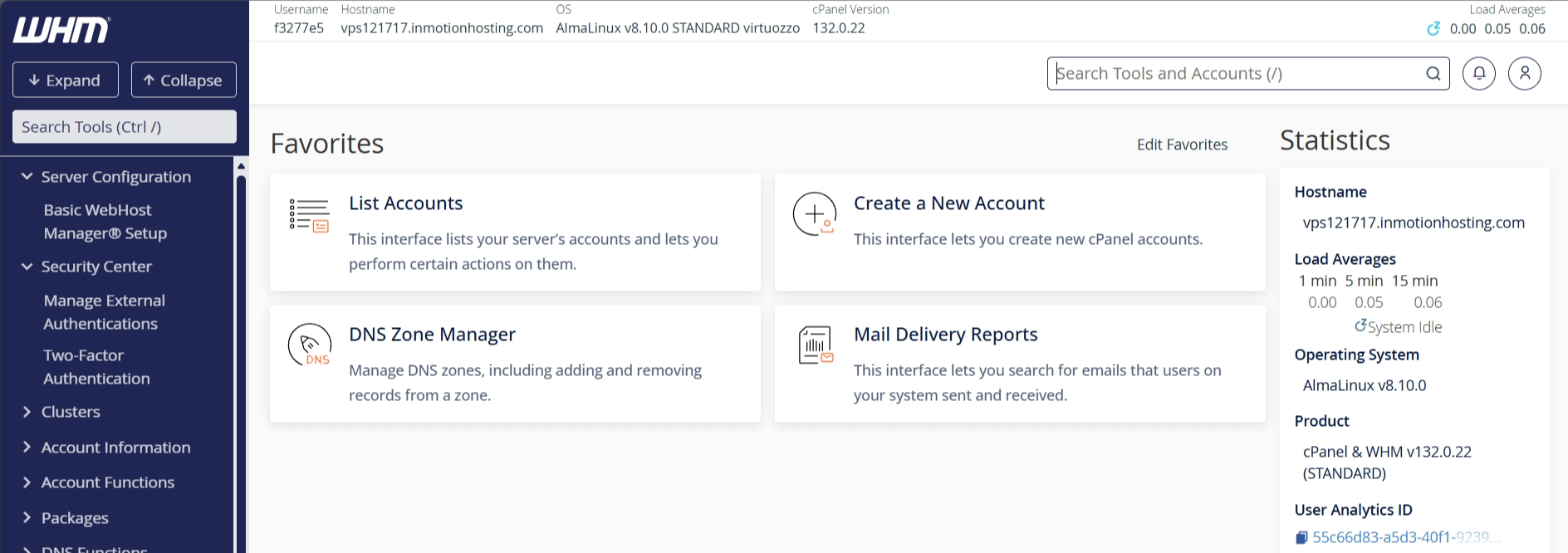Click the WHM logo
1568x553 pixels.
(x=61, y=31)
